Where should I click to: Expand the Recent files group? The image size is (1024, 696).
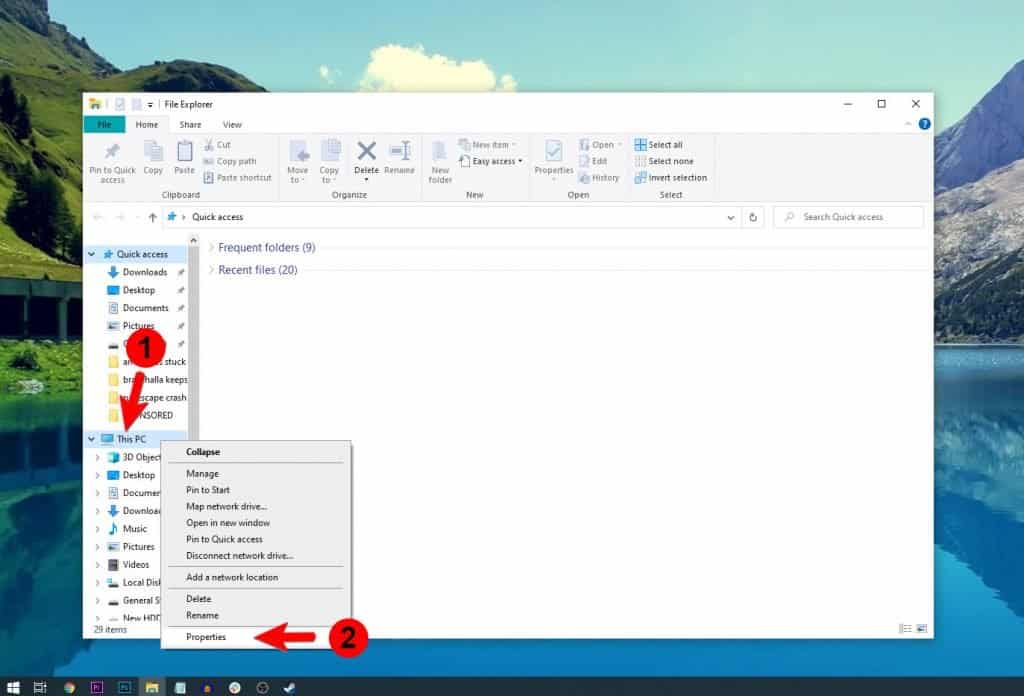pyautogui.click(x=211, y=270)
